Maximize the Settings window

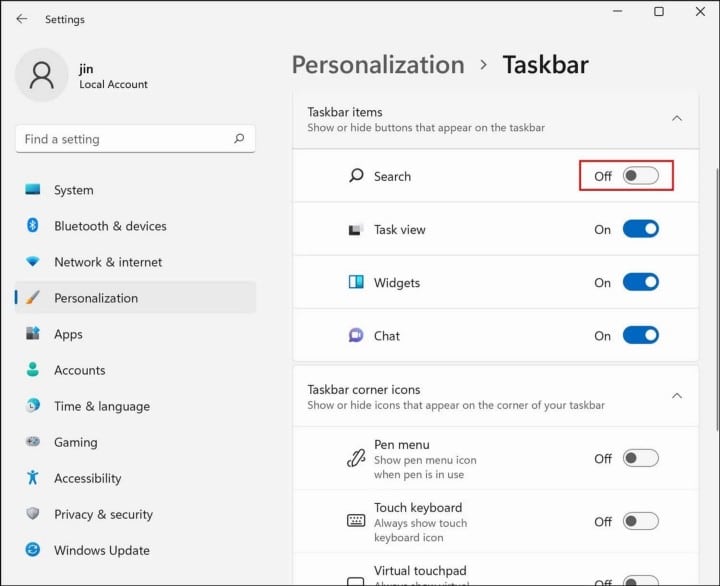click(659, 11)
